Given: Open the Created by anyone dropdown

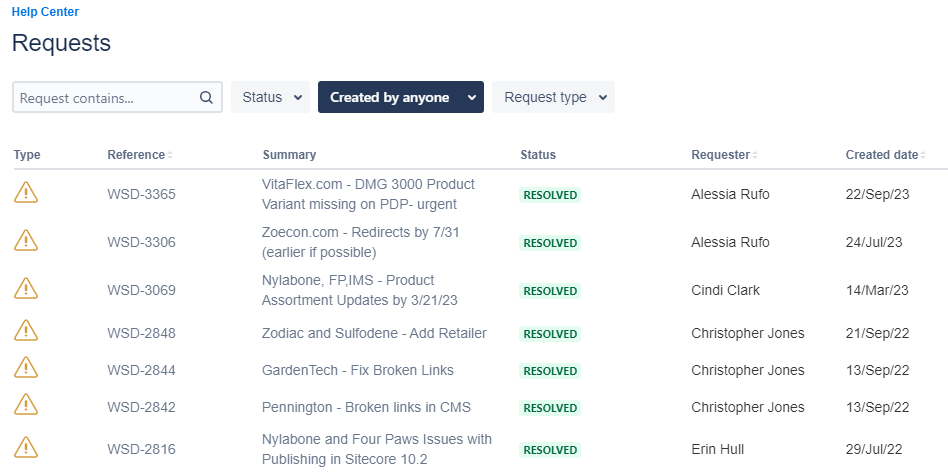Looking at the screenshot, I should click(x=401, y=97).
